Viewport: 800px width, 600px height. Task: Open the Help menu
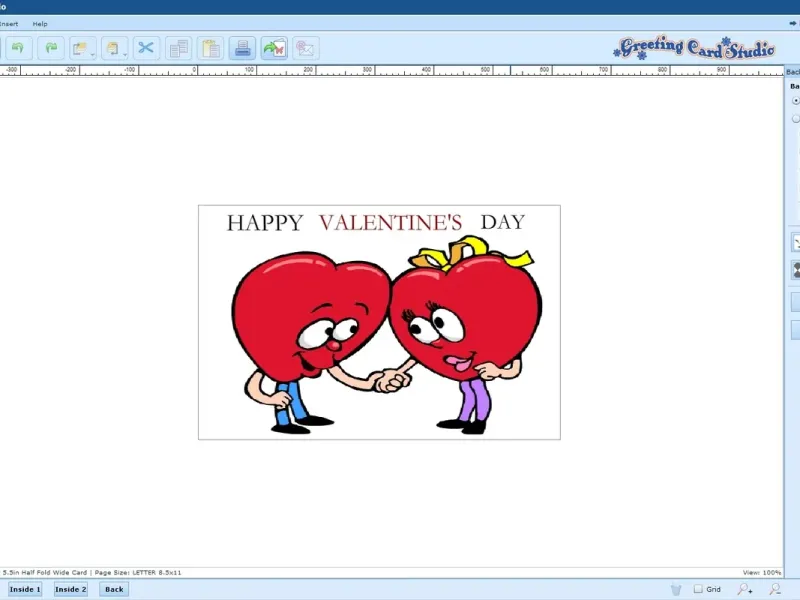point(40,23)
